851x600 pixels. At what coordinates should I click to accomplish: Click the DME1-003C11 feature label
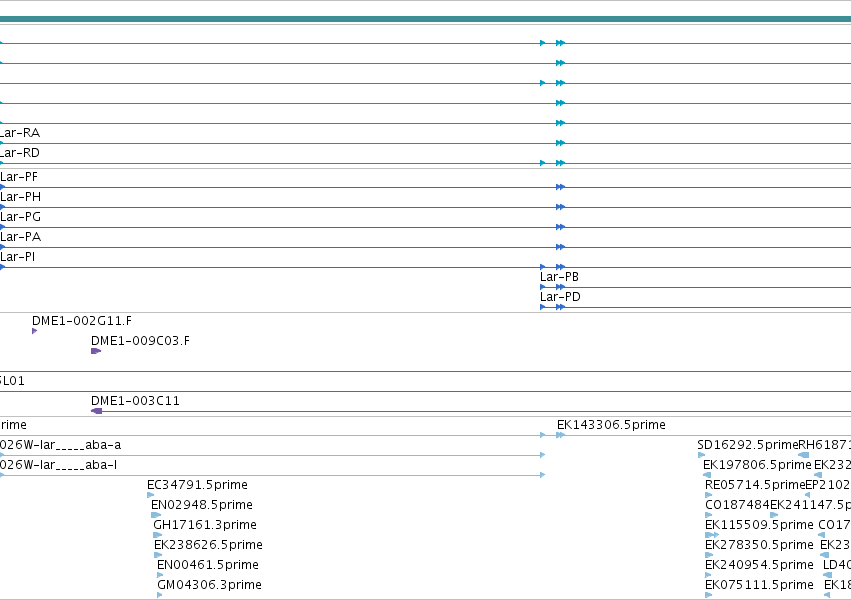(135, 401)
